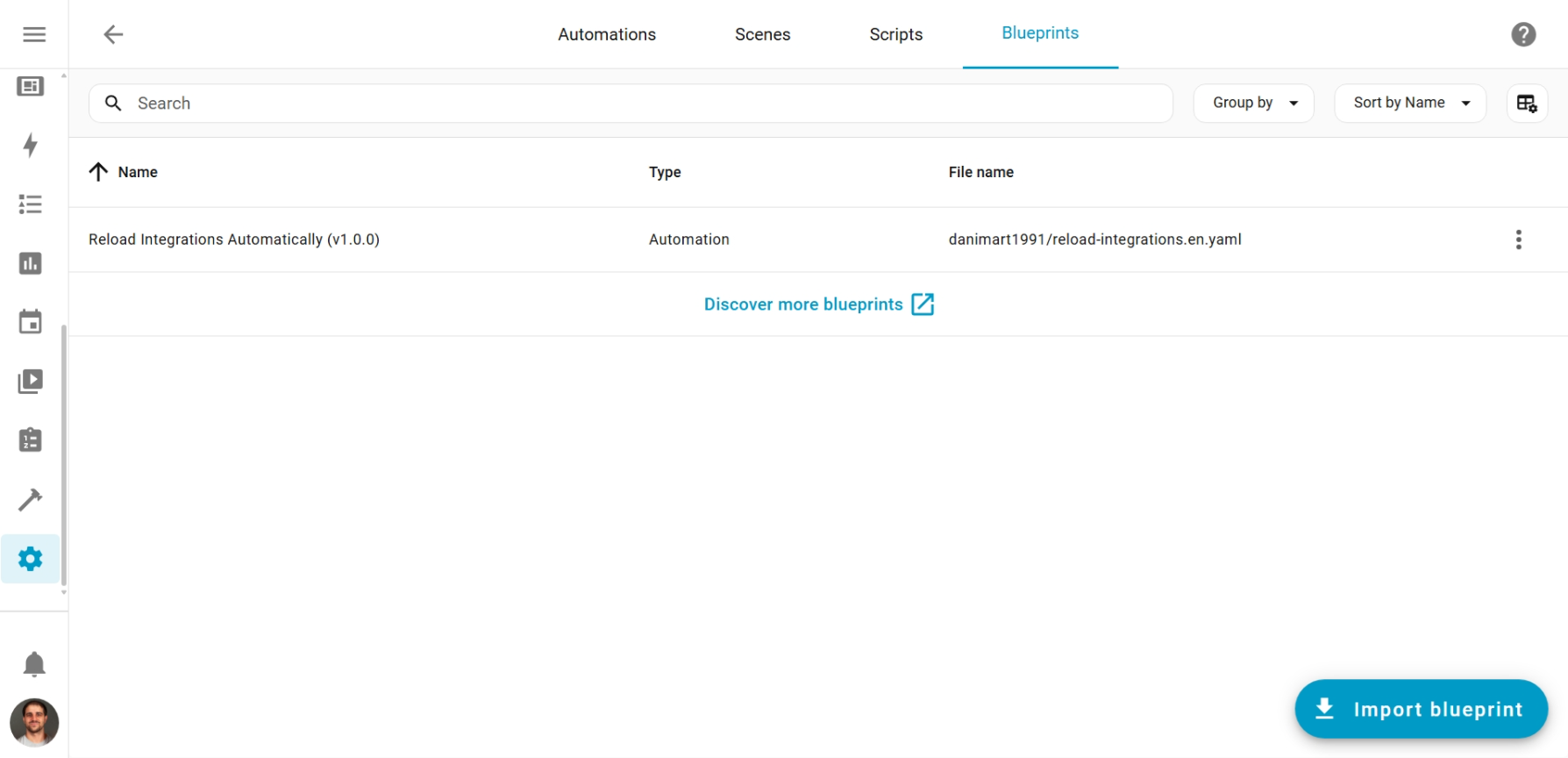
Task: Open History via the bar chart icon
Action: pos(31,263)
